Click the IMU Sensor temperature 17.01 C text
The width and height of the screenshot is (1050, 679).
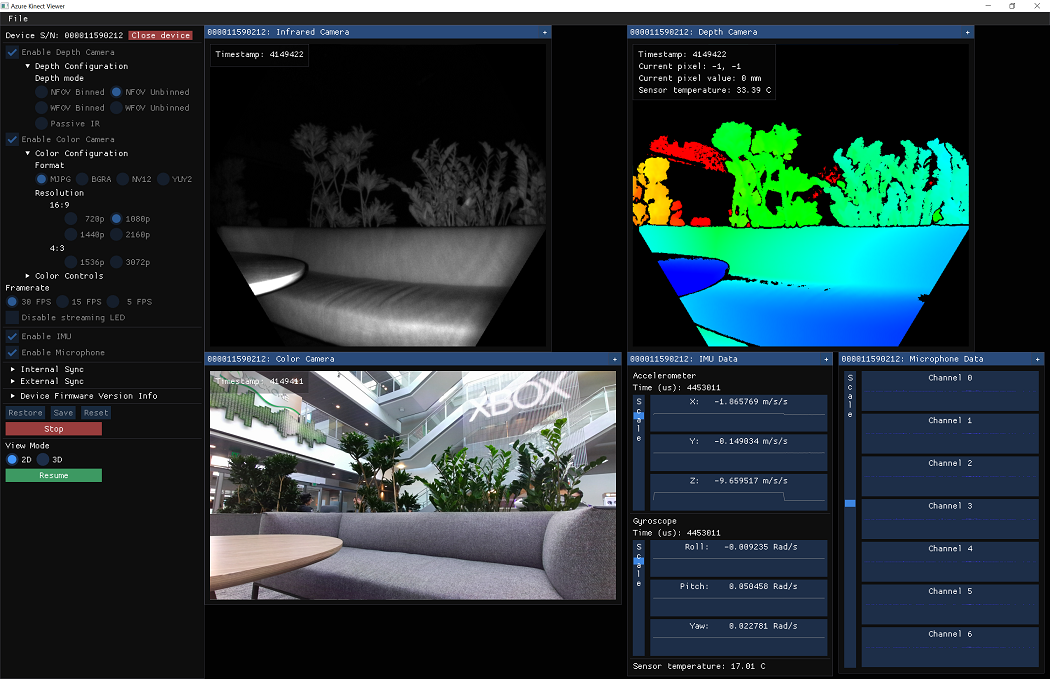(699, 666)
